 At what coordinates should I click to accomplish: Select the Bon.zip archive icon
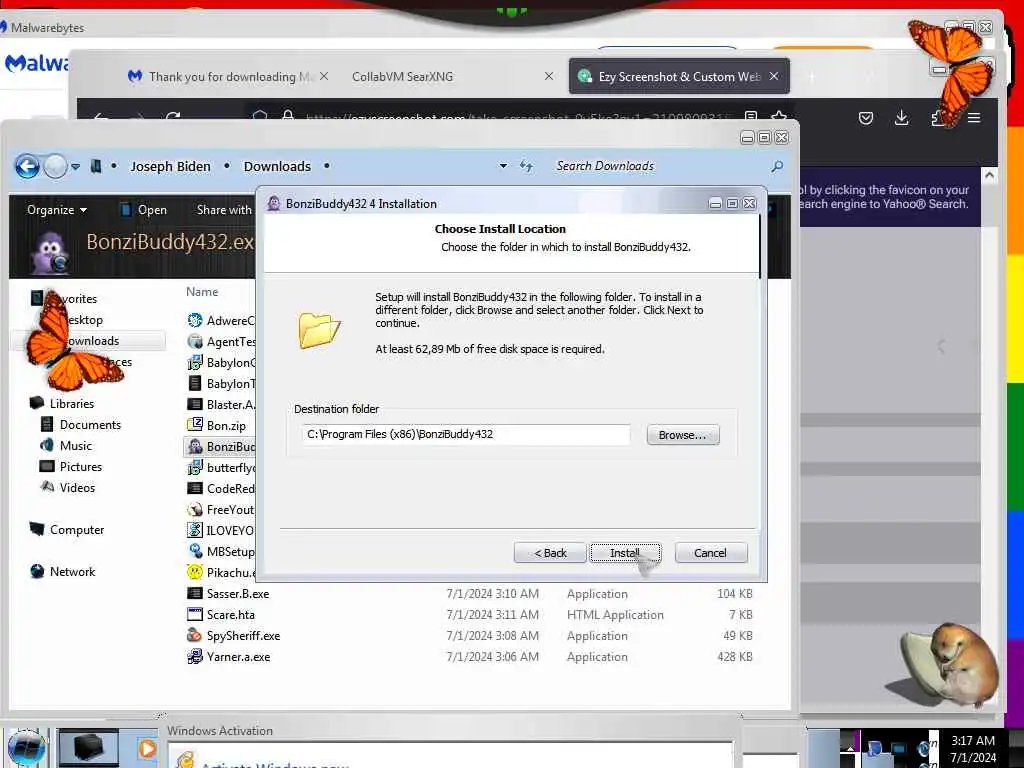195,425
